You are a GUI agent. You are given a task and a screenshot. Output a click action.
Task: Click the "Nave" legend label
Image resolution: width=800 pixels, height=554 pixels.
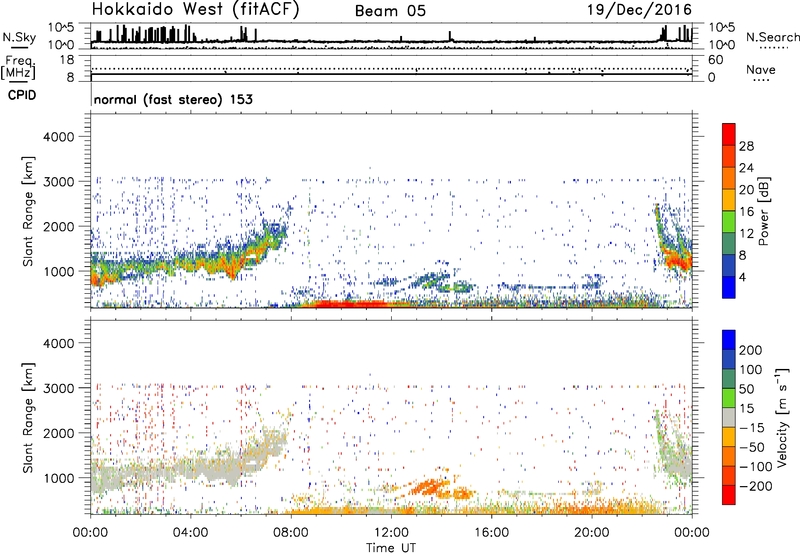[761, 70]
